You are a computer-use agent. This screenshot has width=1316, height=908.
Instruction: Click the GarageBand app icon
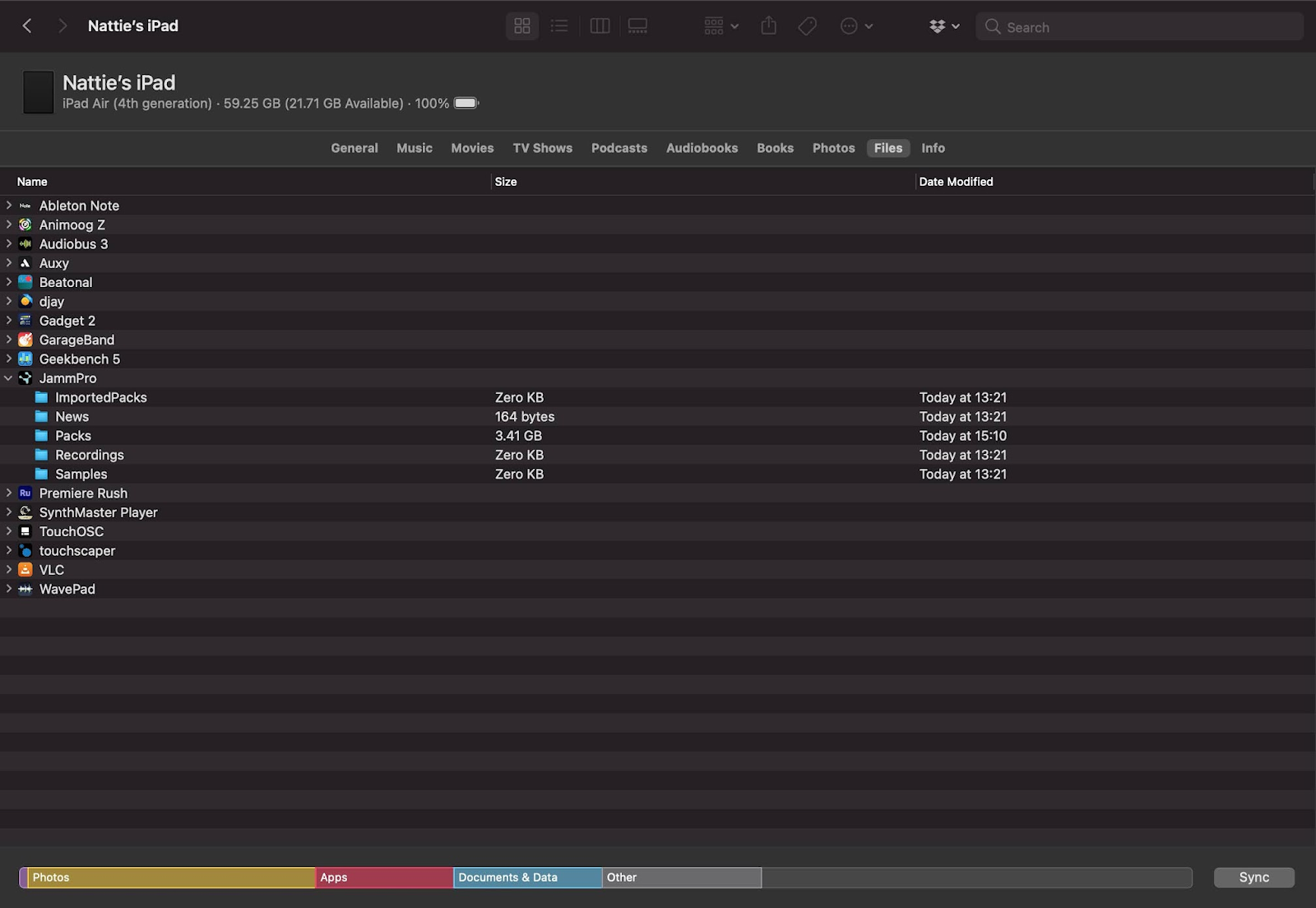25,340
